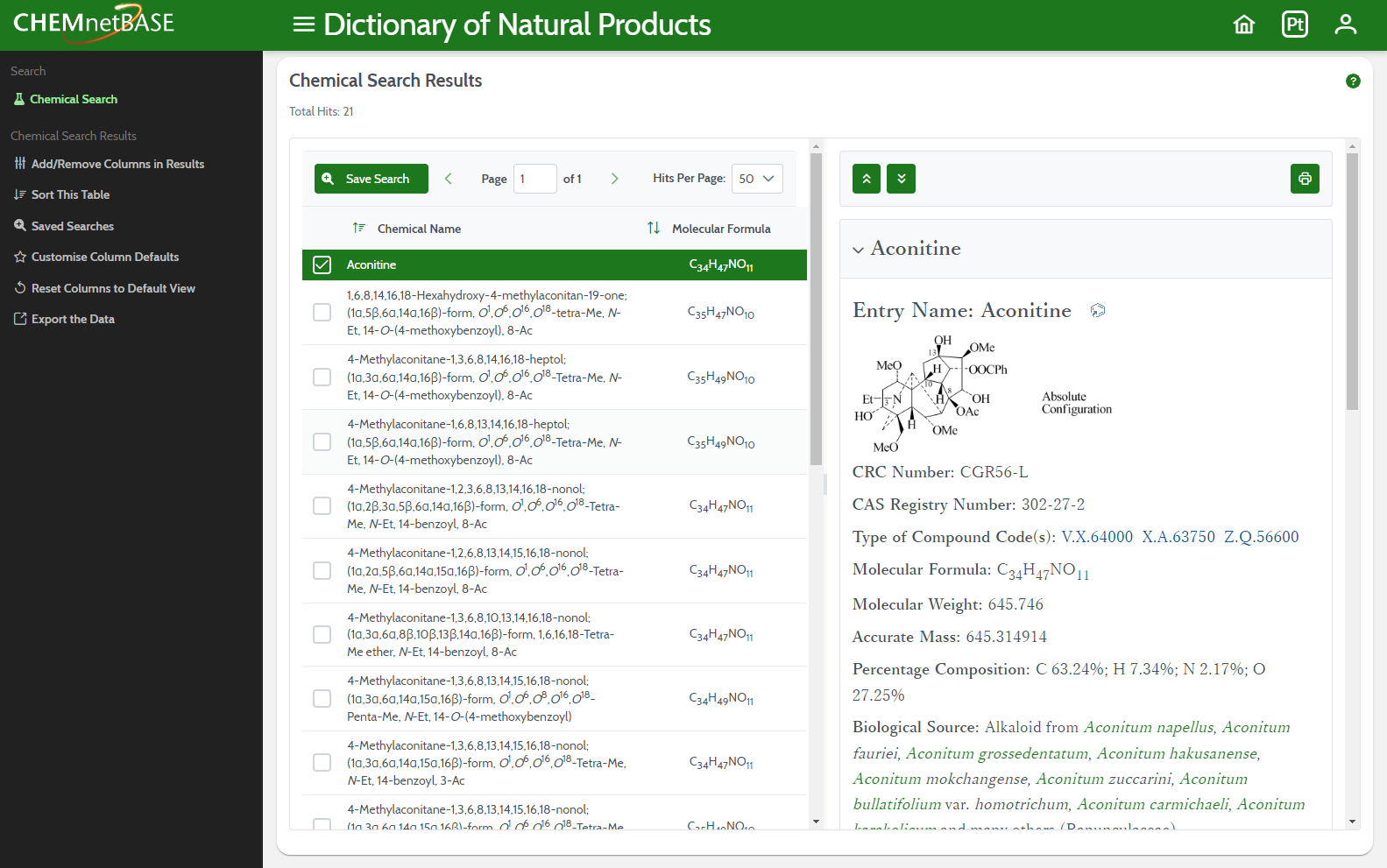Viewport: 1387px width, 868px height.
Task: Collapse the Aconitine entry section
Action: pos(858,250)
